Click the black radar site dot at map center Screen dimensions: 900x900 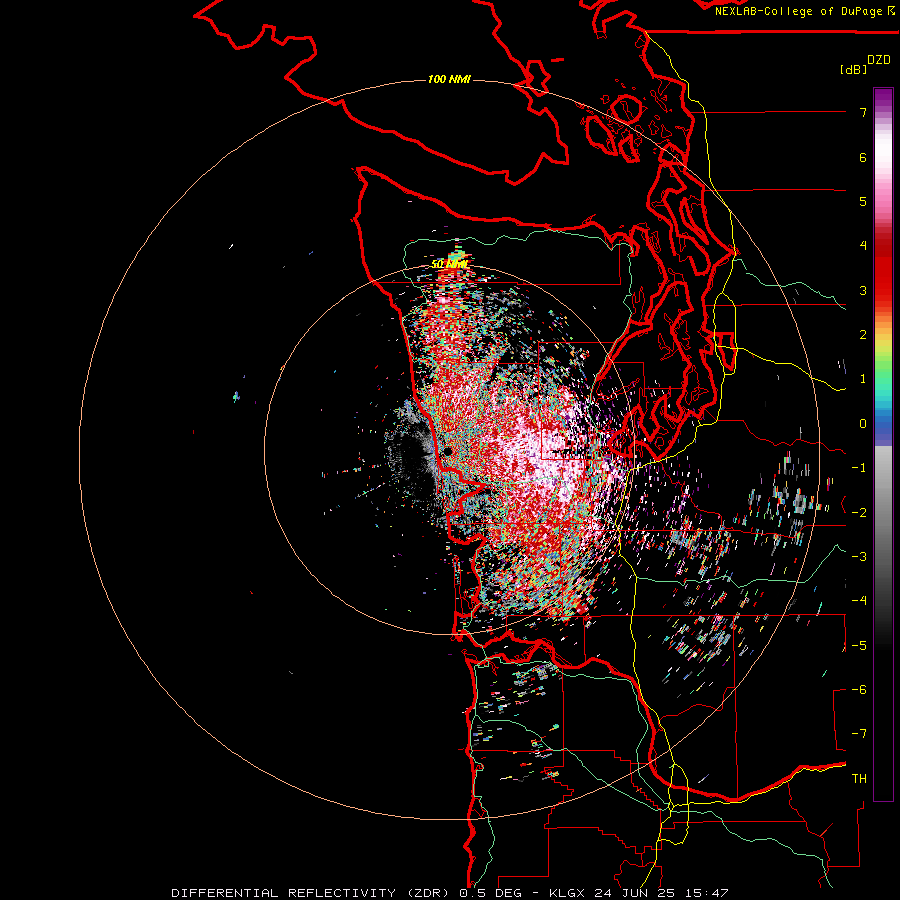point(448,452)
